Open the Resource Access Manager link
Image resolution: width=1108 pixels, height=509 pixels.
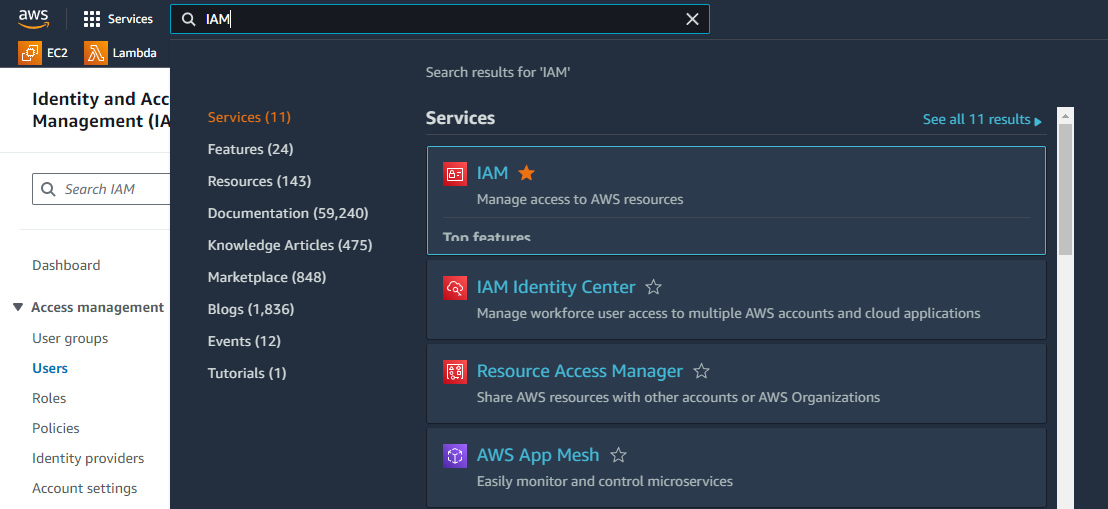click(580, 371)
